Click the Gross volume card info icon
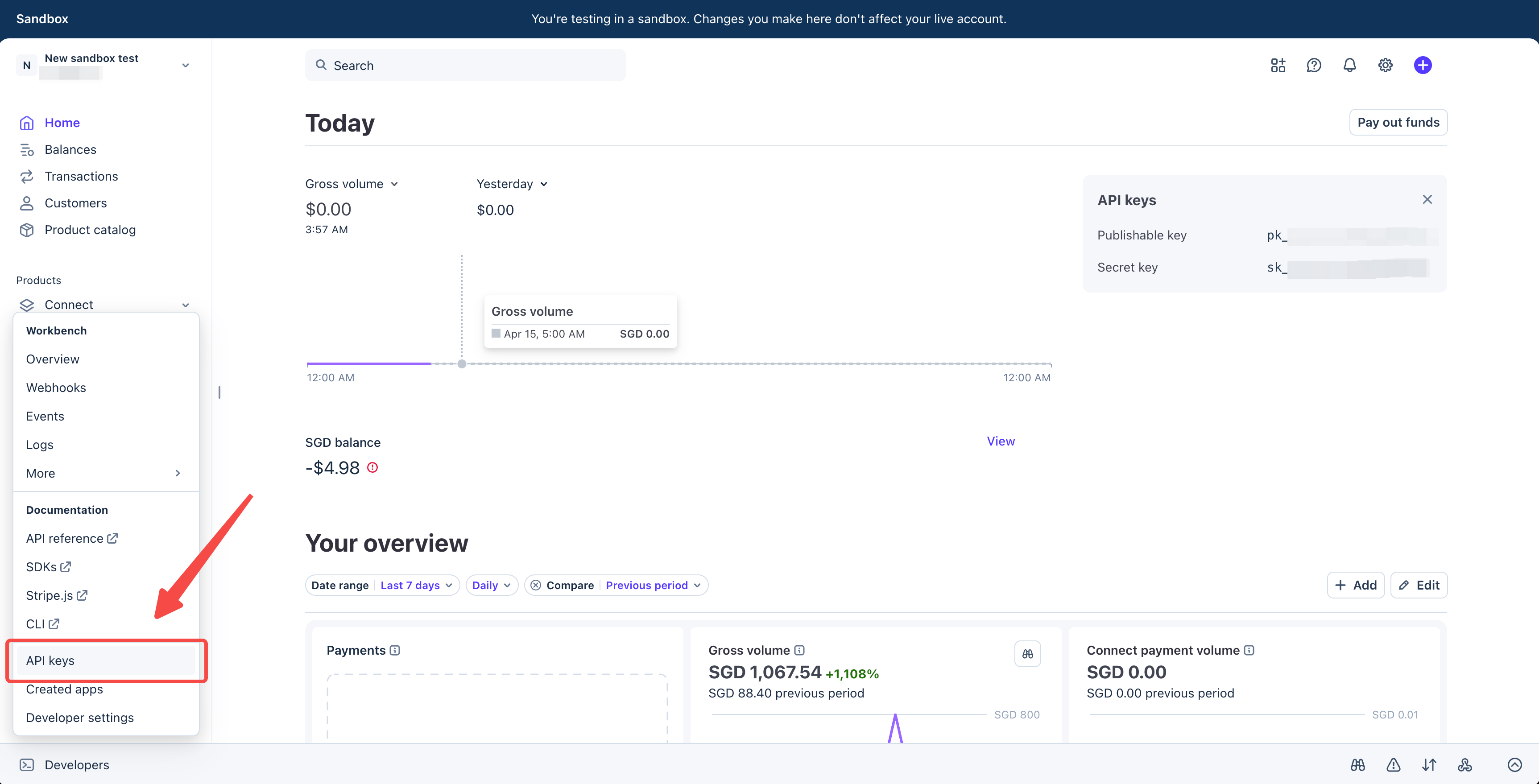 pos(799,650)
